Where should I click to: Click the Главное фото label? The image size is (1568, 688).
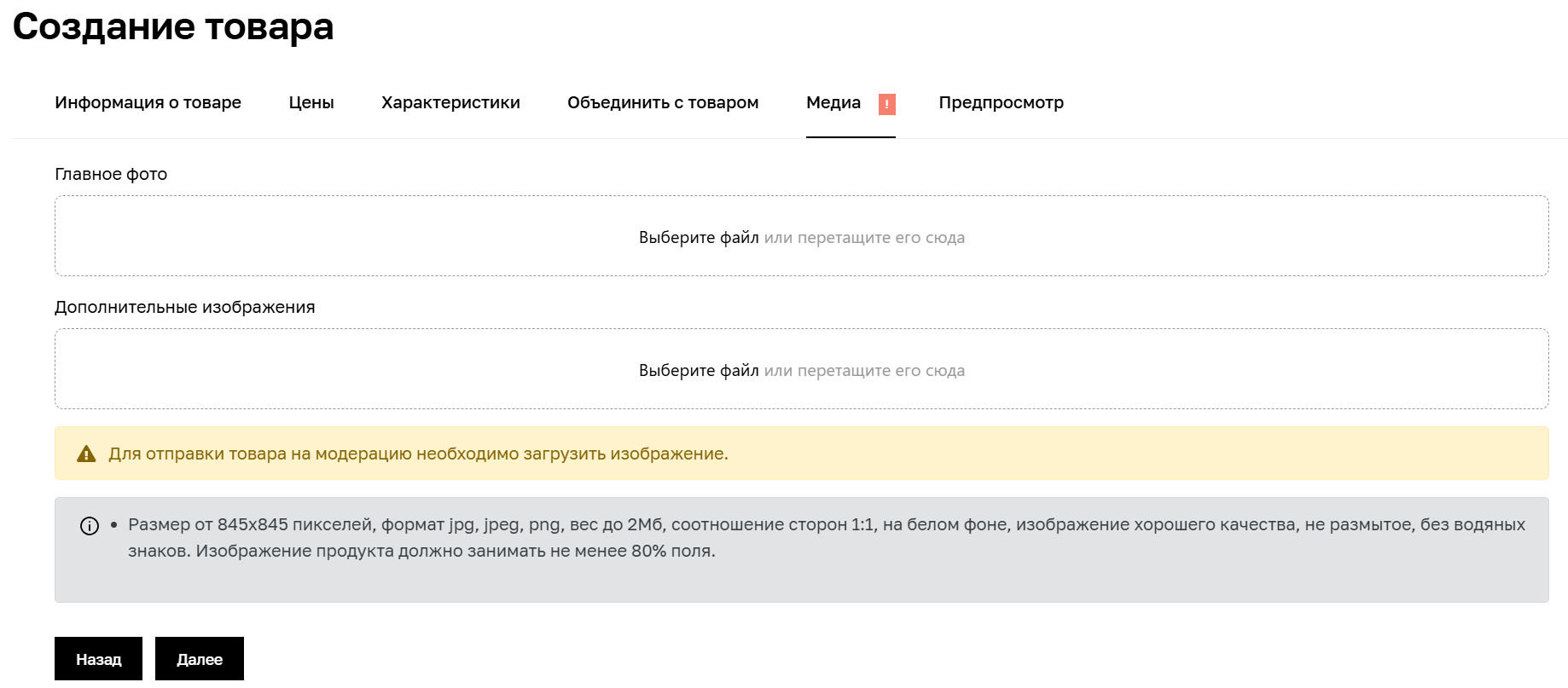pos(110,174)
